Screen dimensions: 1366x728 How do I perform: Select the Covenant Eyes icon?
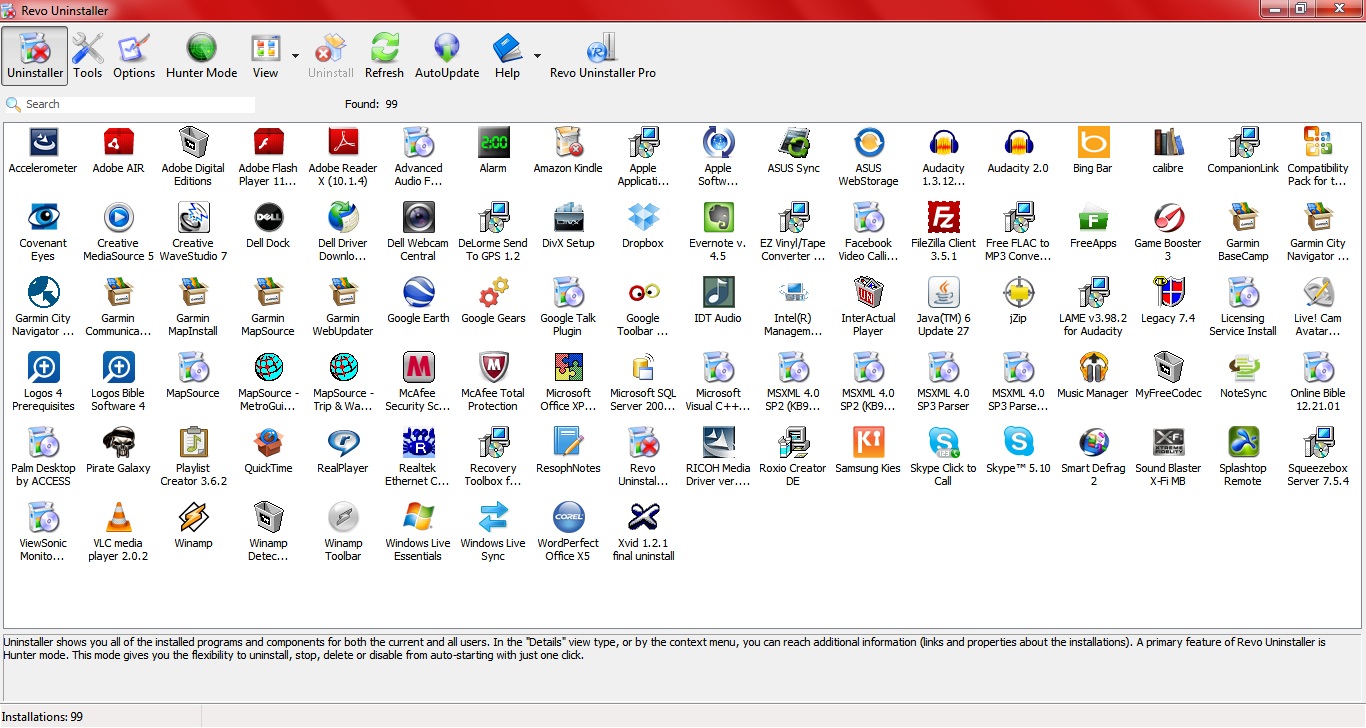point(43,218)
